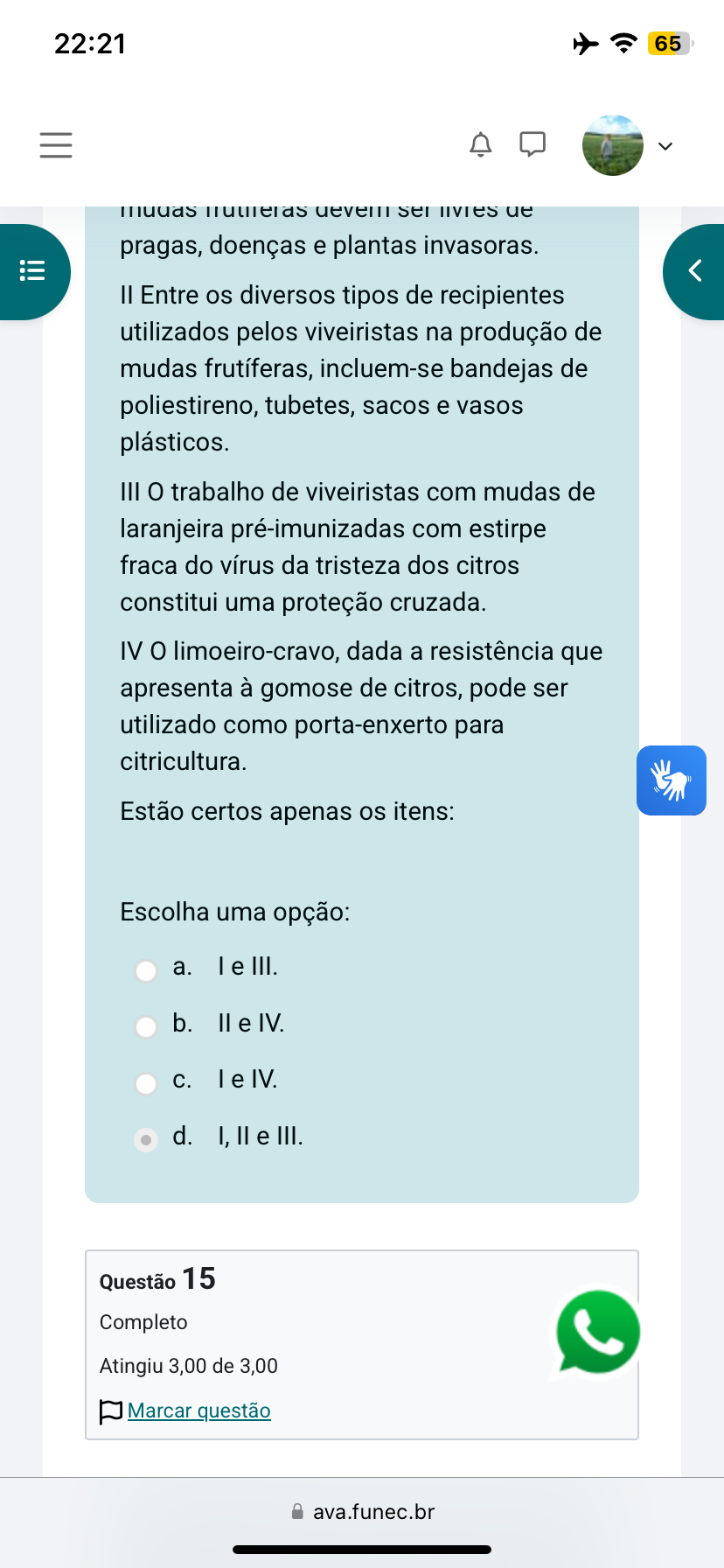Select option a. I e III
724x1568 pixels.
[146, 970]
